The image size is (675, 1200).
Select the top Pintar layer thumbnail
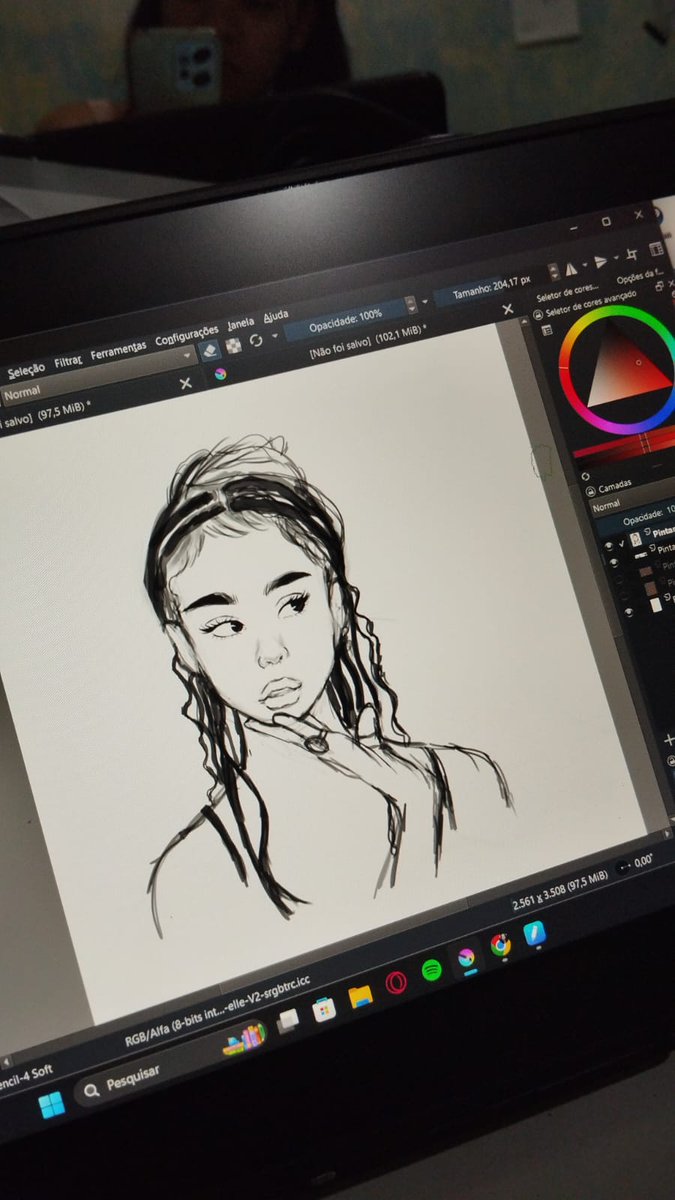click(635, 539)
